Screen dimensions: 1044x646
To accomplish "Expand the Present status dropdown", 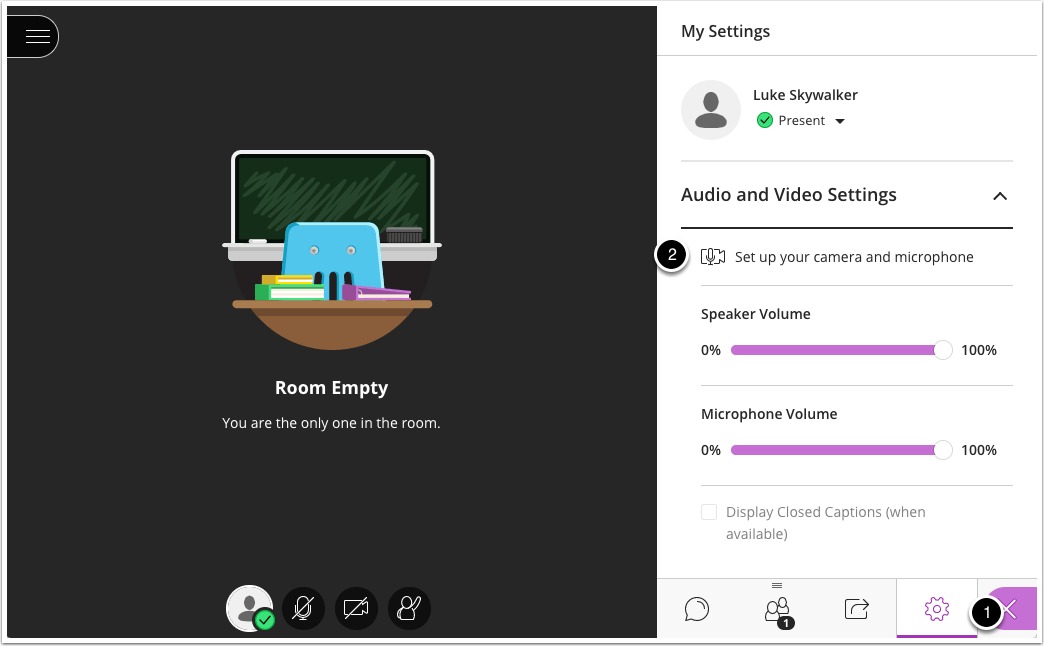I will 839,120.
